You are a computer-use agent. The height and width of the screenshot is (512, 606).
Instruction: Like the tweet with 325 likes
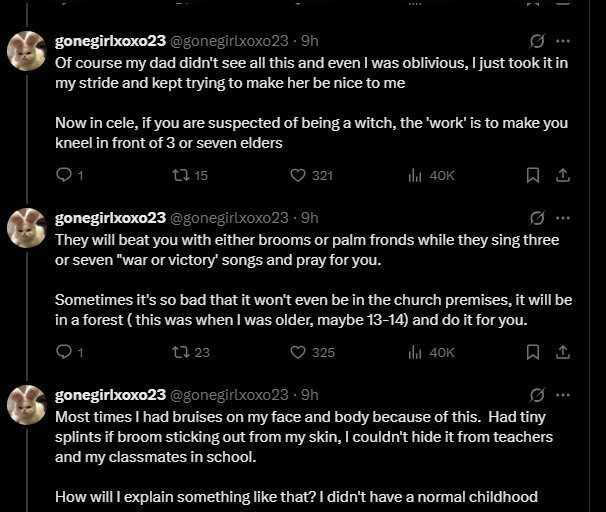297,351
